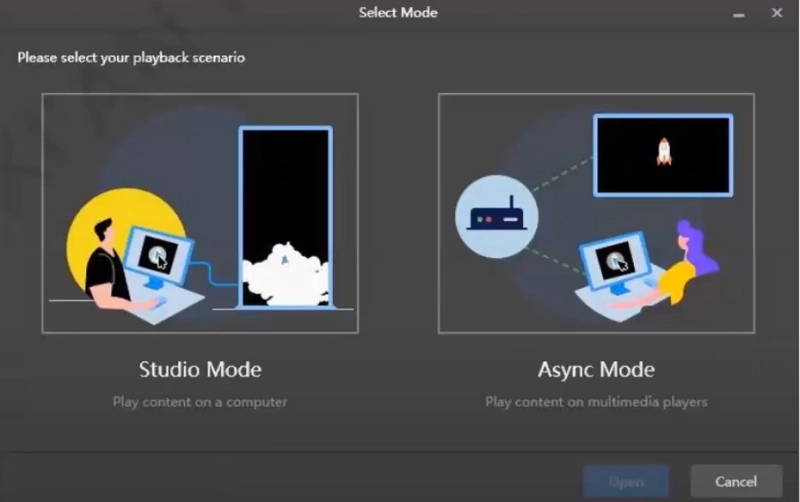The height and width of the screenshot is (502, 800).
Task: Click the router icon in Async Mode
Action: coord(496,217)
